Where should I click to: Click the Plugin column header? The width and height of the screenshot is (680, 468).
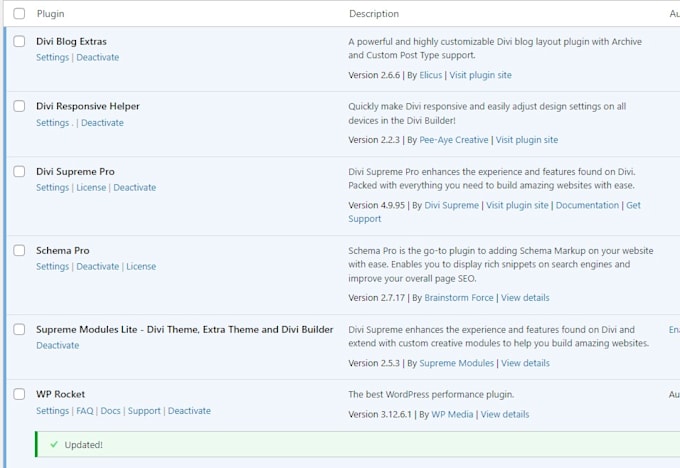[x=50, y=14]
